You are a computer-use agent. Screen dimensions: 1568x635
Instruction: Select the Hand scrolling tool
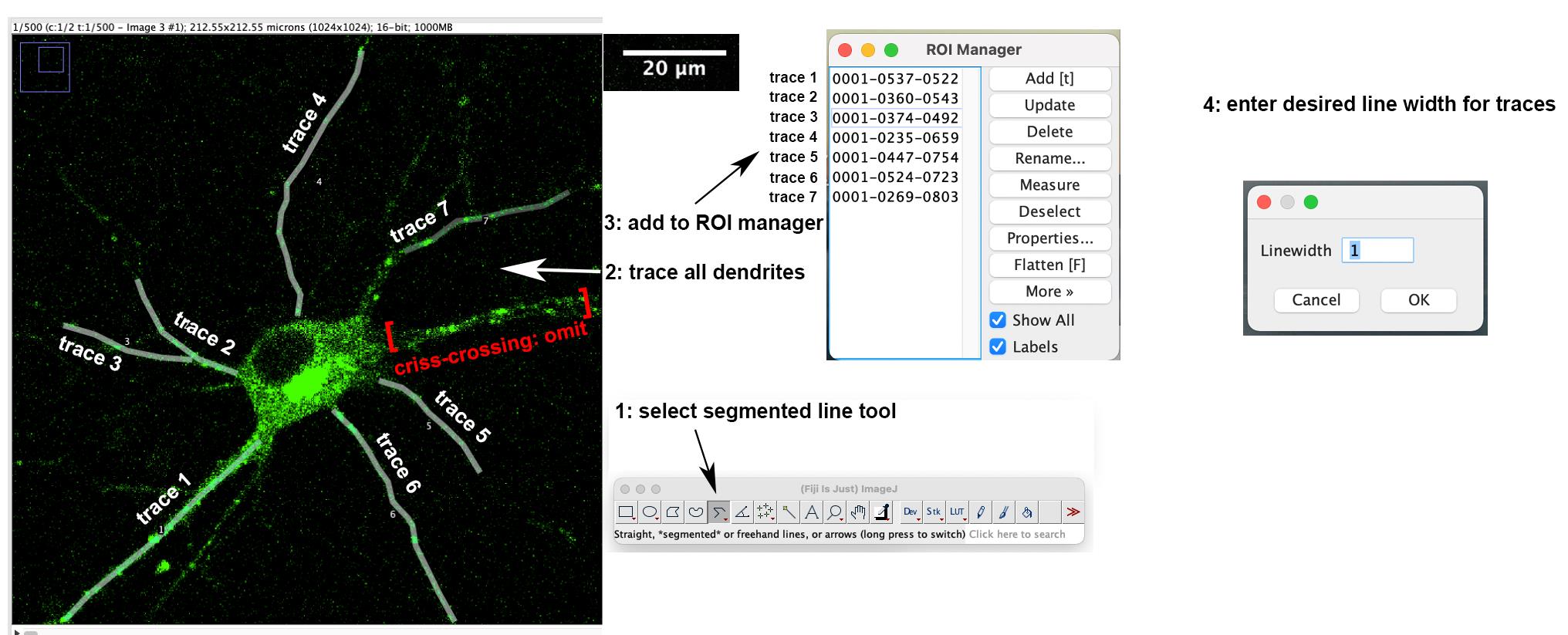[x=858, y=512]
